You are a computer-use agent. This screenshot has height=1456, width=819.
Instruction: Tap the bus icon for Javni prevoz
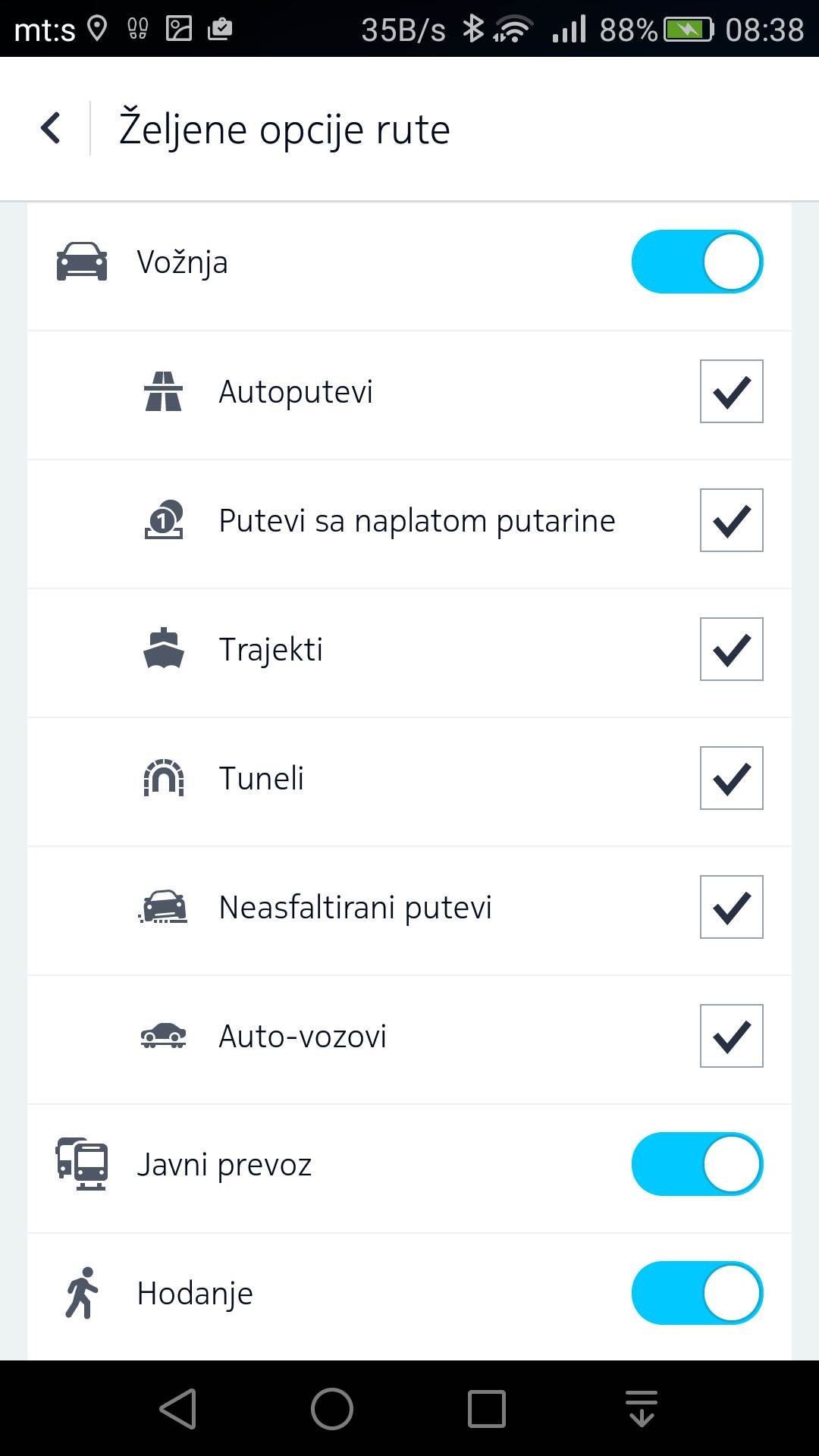click(x=82, y=1164)
